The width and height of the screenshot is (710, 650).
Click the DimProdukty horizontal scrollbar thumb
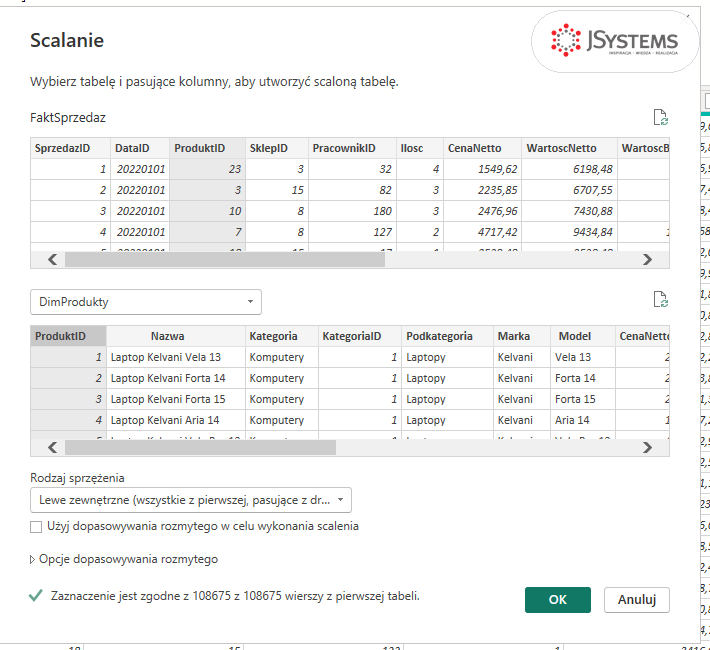(200, 447)
